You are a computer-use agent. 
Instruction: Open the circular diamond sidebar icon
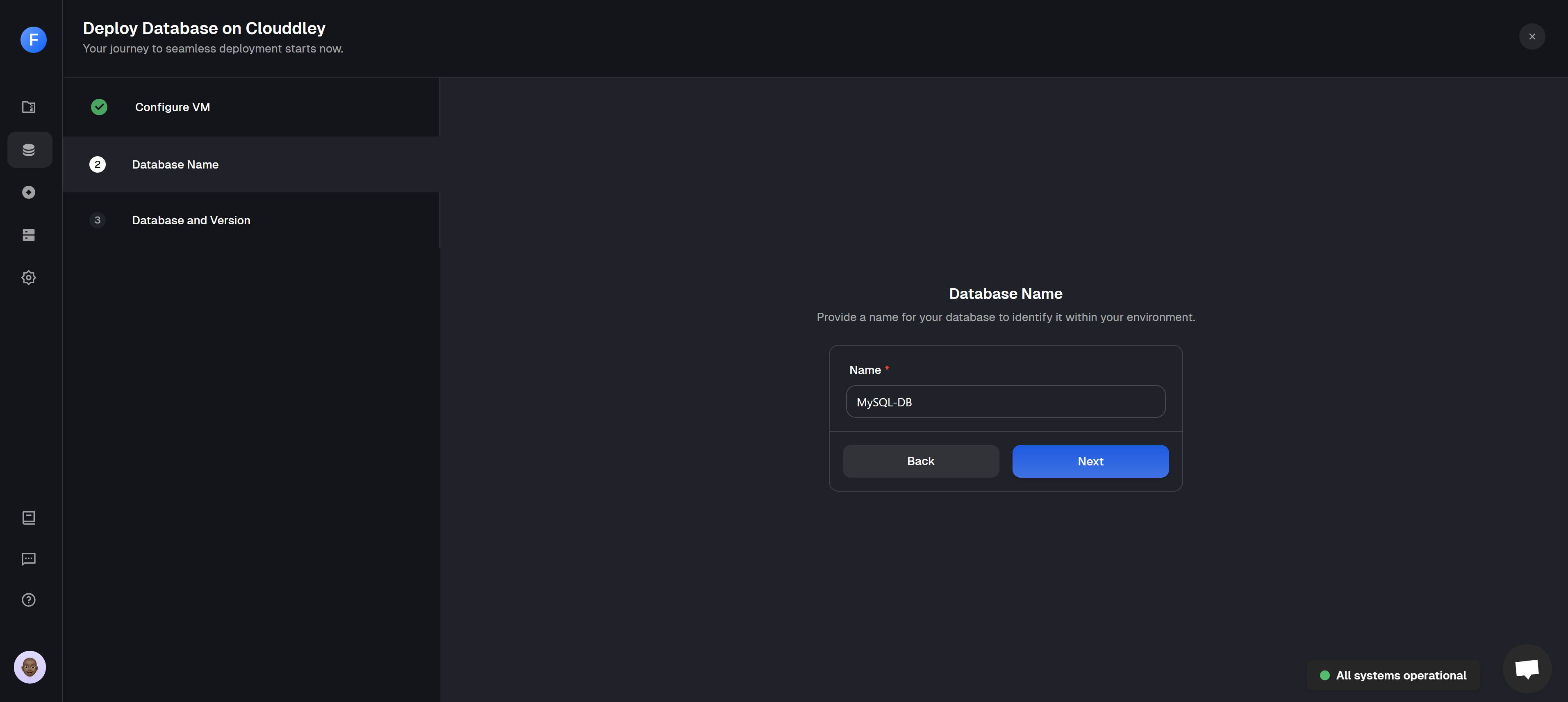29,192
